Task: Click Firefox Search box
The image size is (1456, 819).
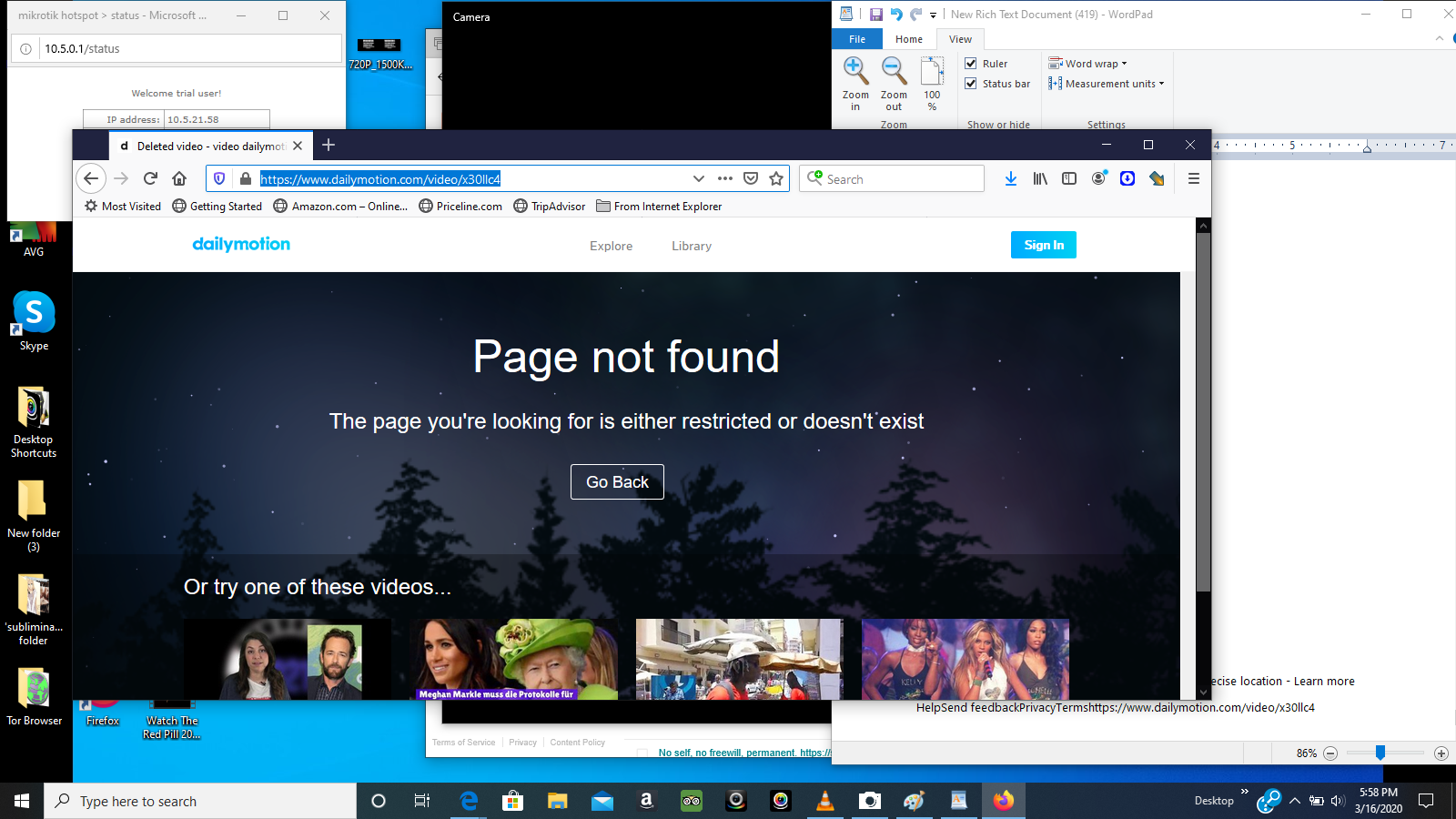Action: pos(892,178)
